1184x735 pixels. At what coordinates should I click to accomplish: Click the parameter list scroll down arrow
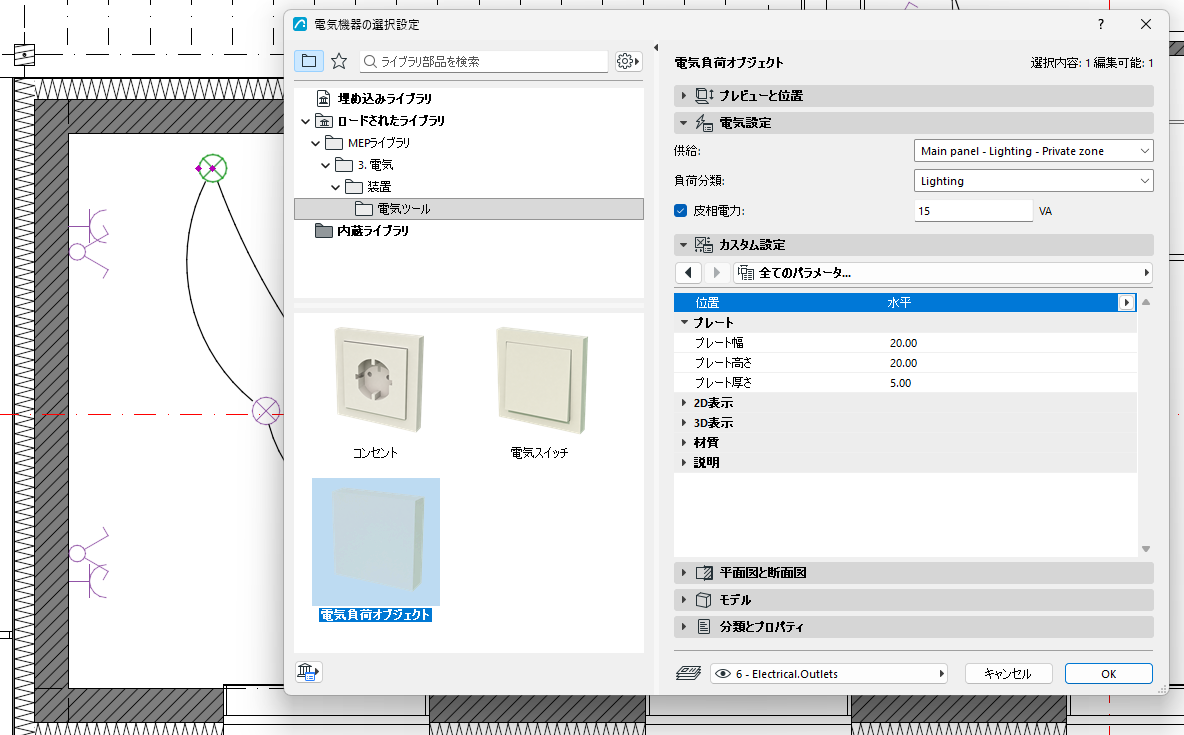[x=1145, y=549]
